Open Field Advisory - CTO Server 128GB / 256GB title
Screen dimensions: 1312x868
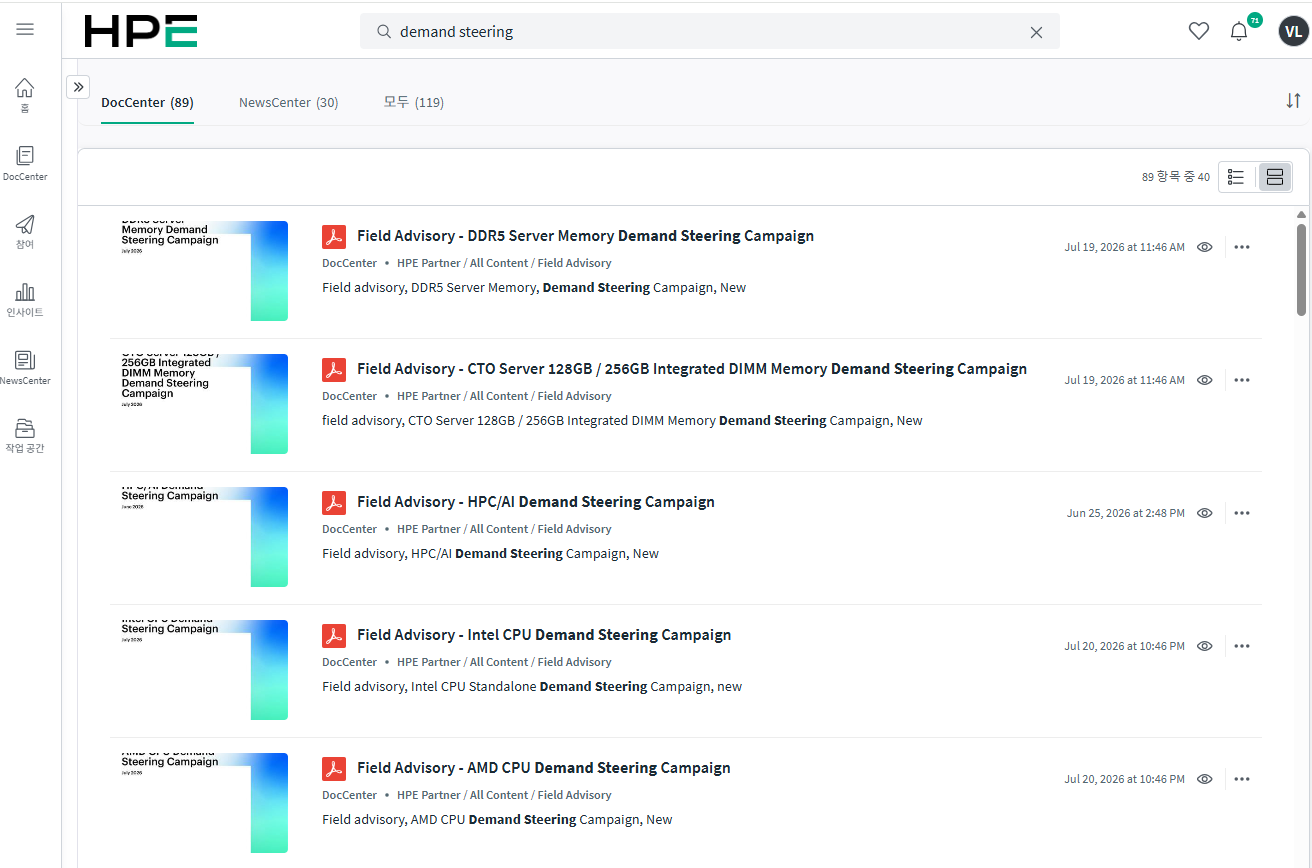coord(692,369)
